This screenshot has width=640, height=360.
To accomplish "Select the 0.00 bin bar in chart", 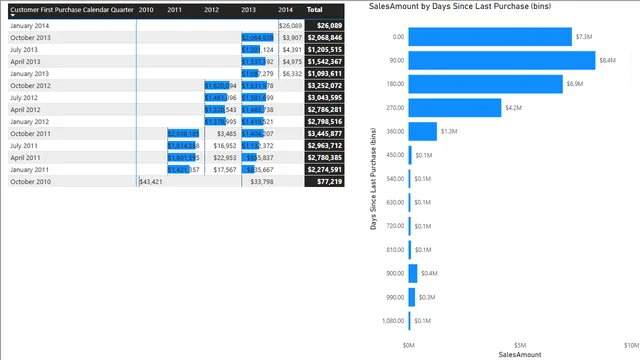I will point(490,37).
